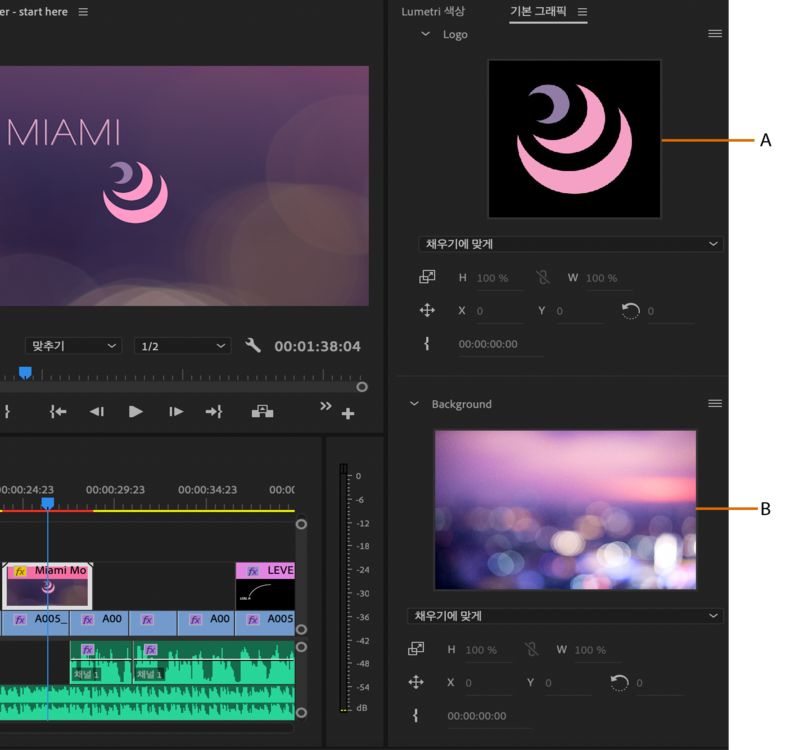
Task: Collapse the Background section chevron
Action: point(414,404)
